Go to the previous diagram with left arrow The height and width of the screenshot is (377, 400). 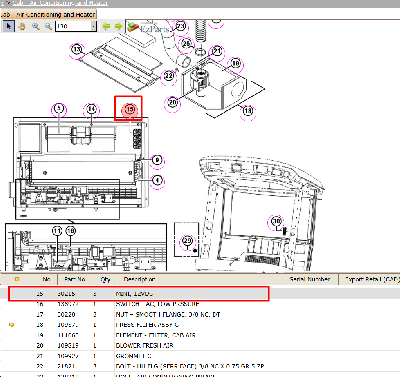pyautogui.click(x=106, y=26)
